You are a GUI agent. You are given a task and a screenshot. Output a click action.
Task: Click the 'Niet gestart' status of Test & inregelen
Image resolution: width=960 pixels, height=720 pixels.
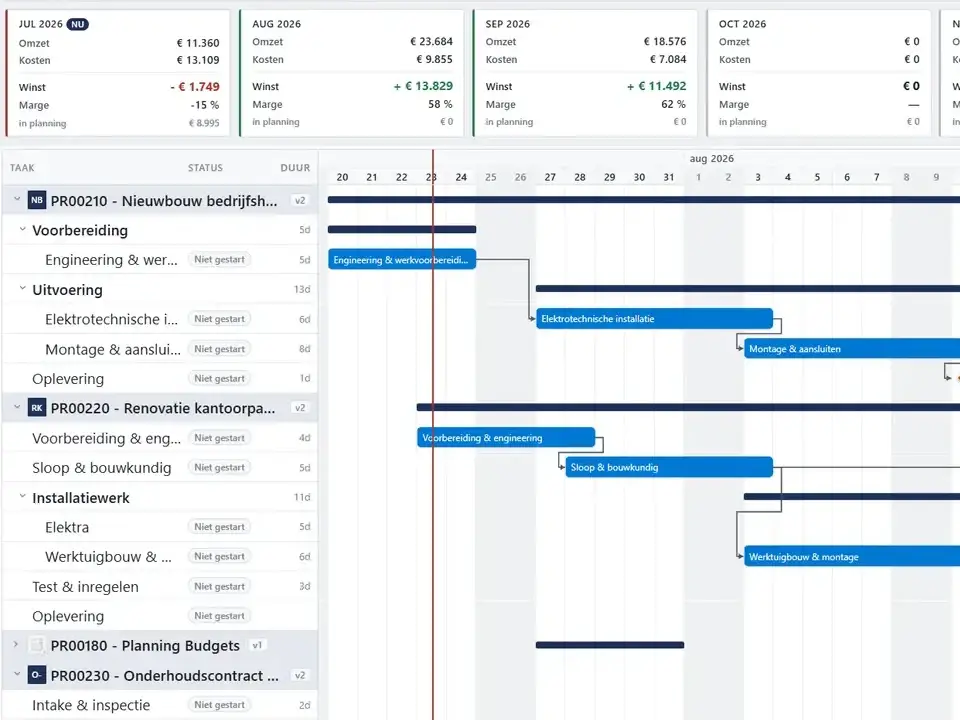(x=219, y=587)
